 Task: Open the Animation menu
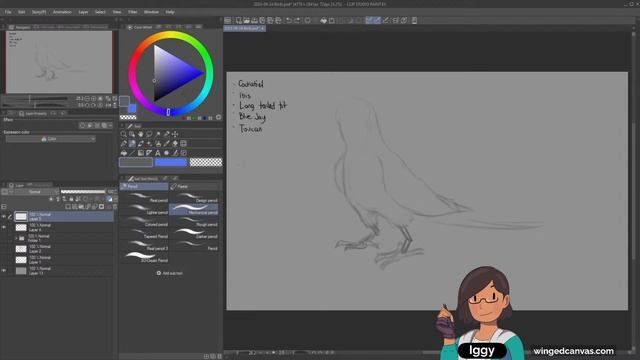[62, 12]
